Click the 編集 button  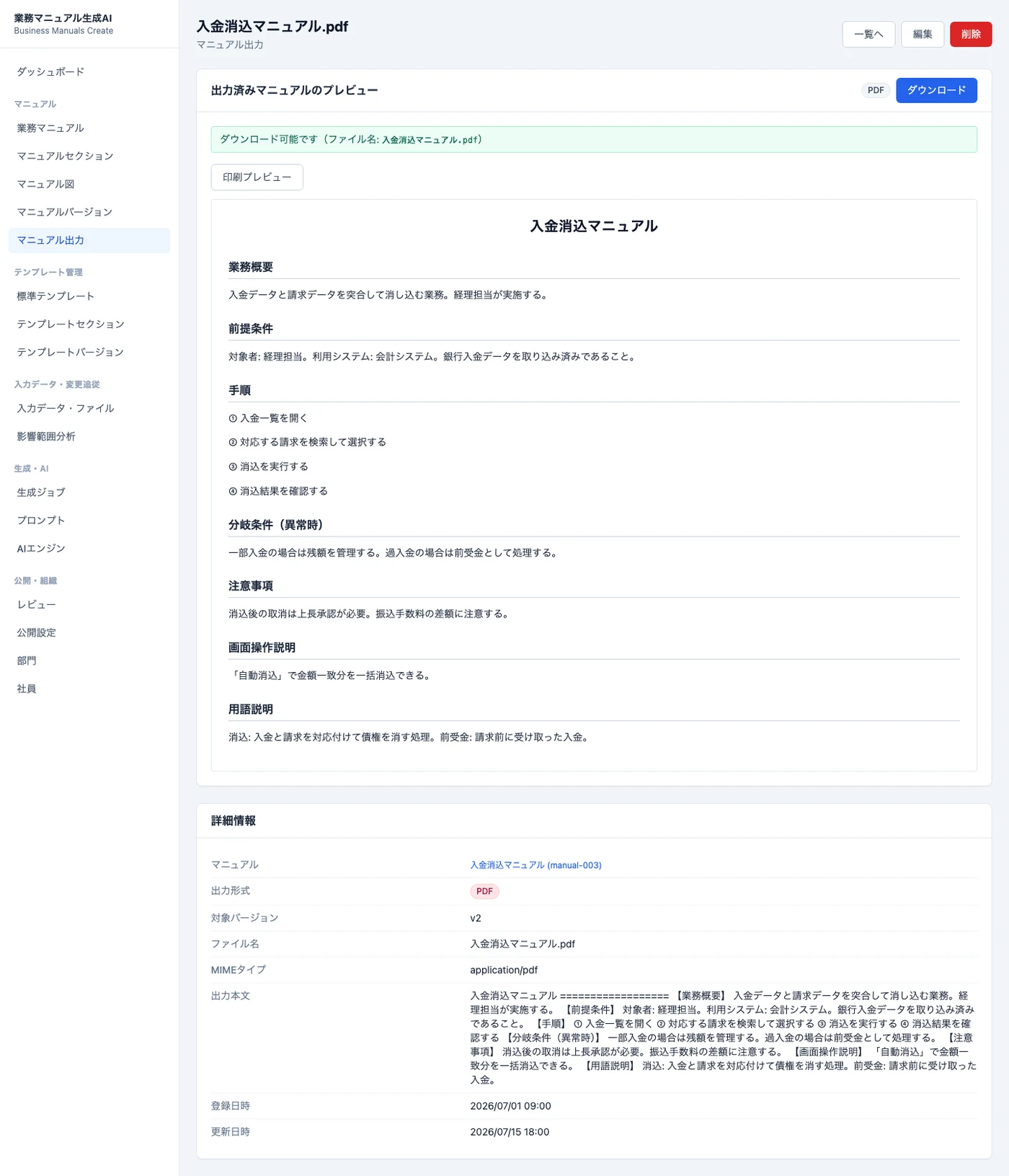[x=923, y=34]
